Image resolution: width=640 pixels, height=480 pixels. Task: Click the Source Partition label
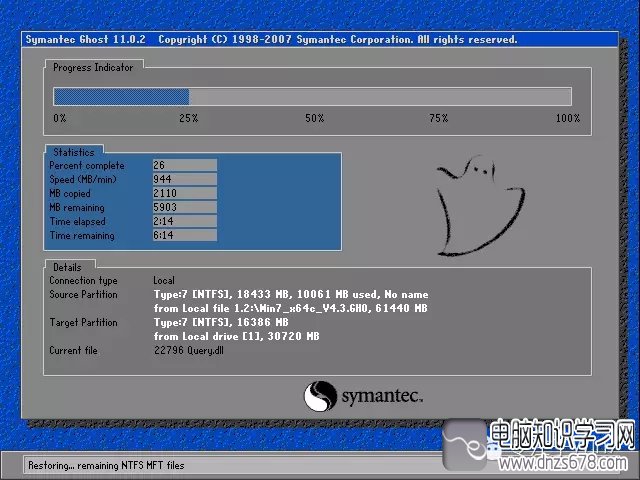tap(83, 294)
